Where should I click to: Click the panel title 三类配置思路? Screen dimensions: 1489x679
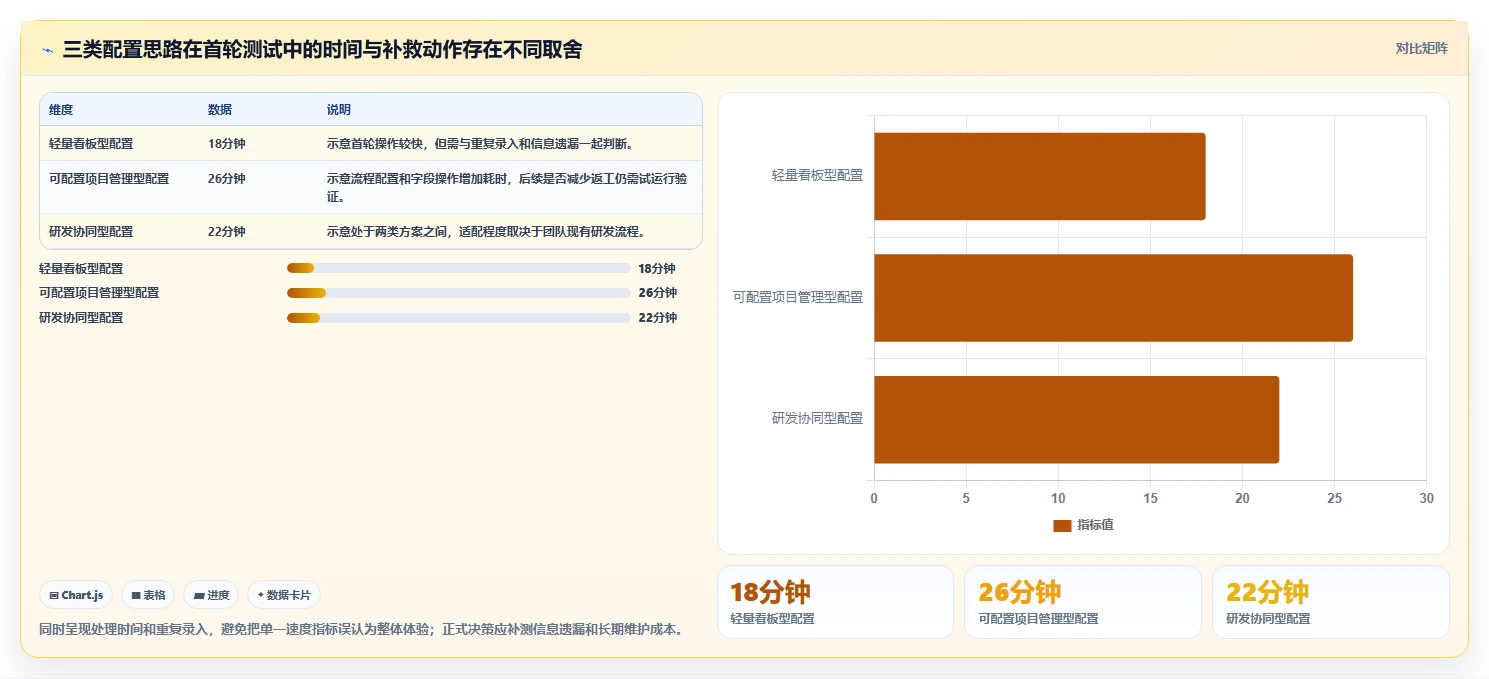tap(322, 49)
